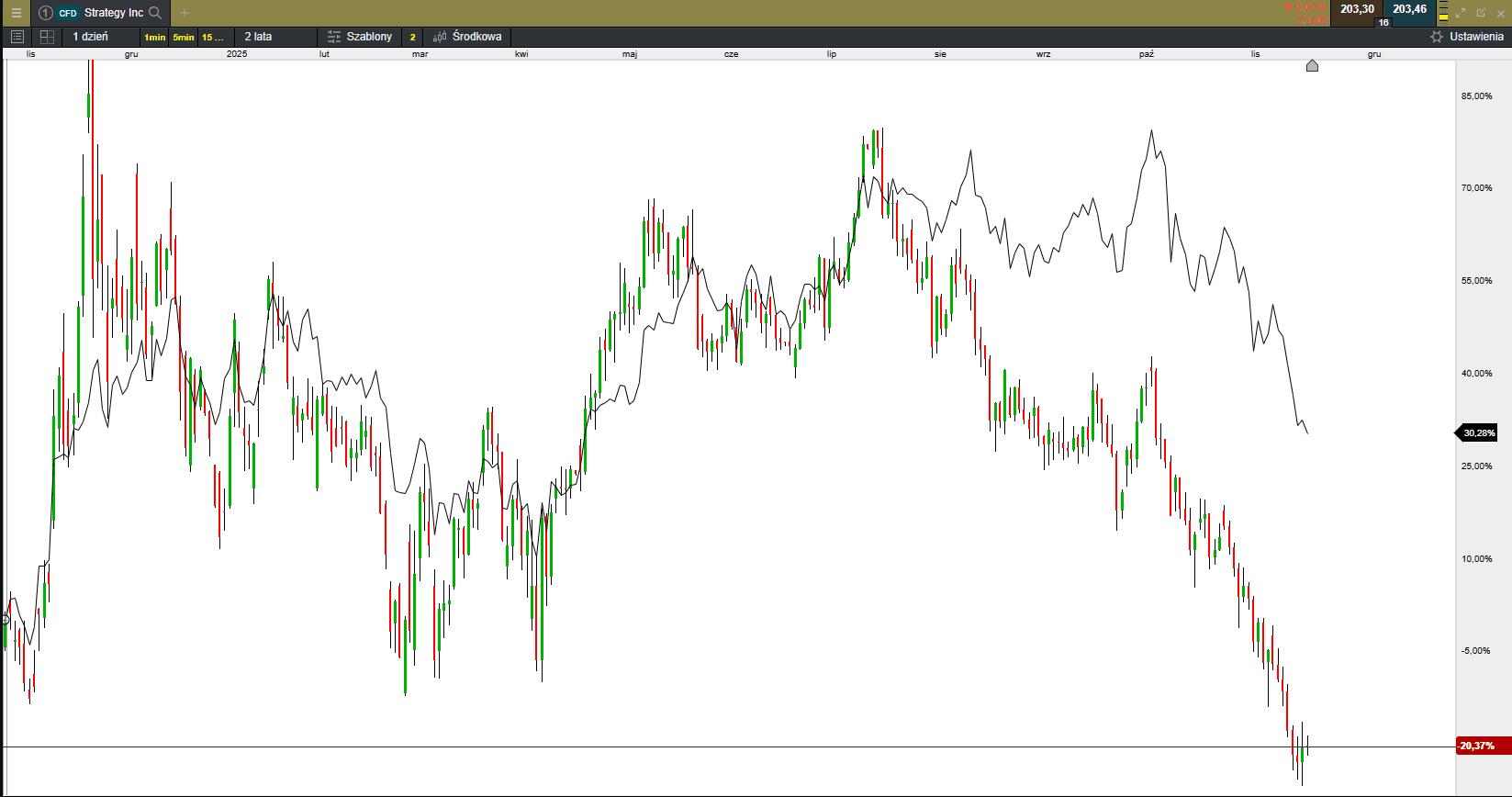1512x797 pixels.
Task: Open the '1 dzień' interval dropdown
Action: (91, 37)
